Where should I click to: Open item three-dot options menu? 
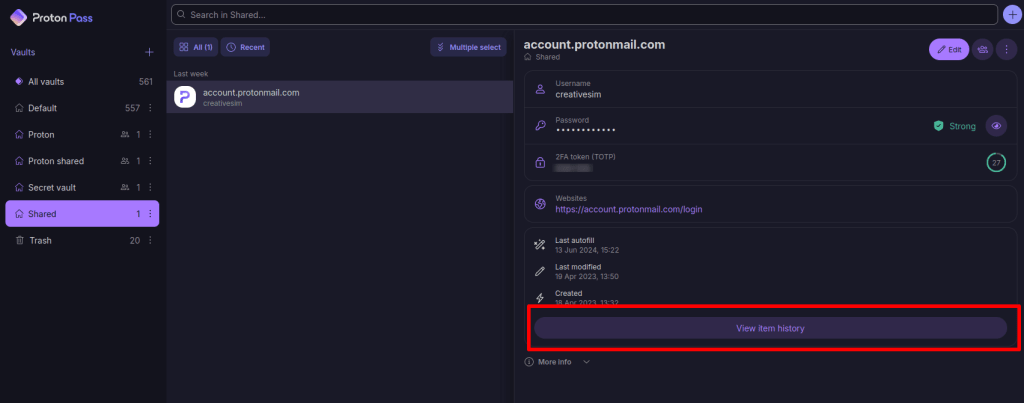point(1006,49)
